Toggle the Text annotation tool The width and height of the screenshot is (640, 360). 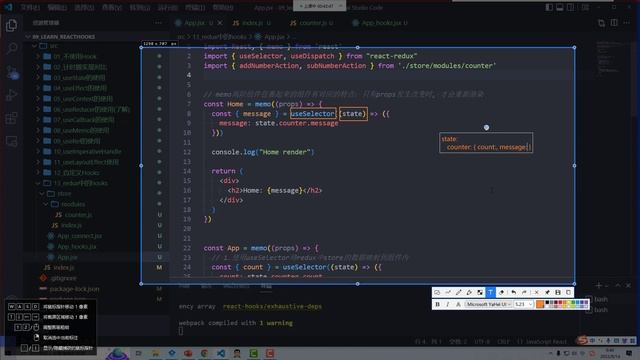tap(490, 292)
